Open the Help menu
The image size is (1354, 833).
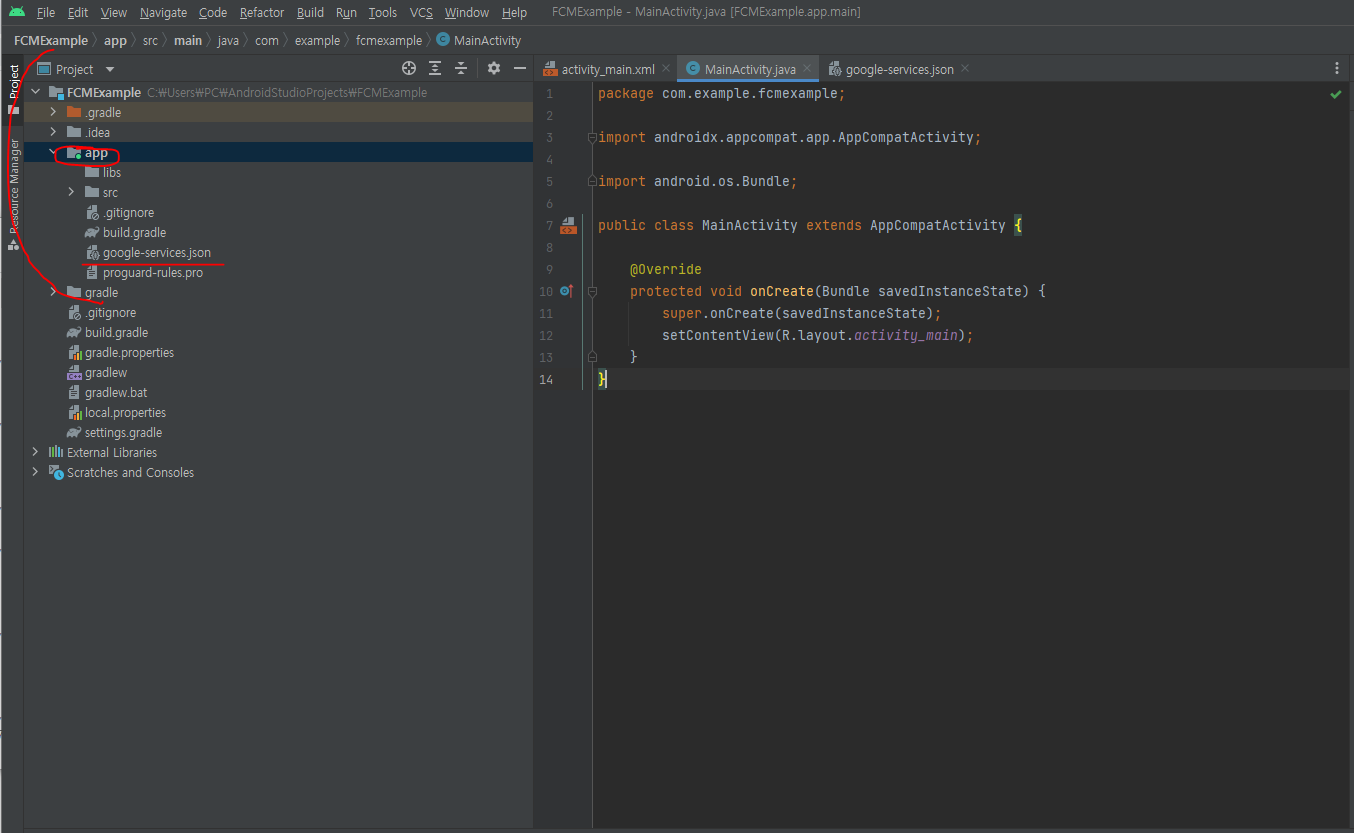pyautogui.click(x=514, y=12)
